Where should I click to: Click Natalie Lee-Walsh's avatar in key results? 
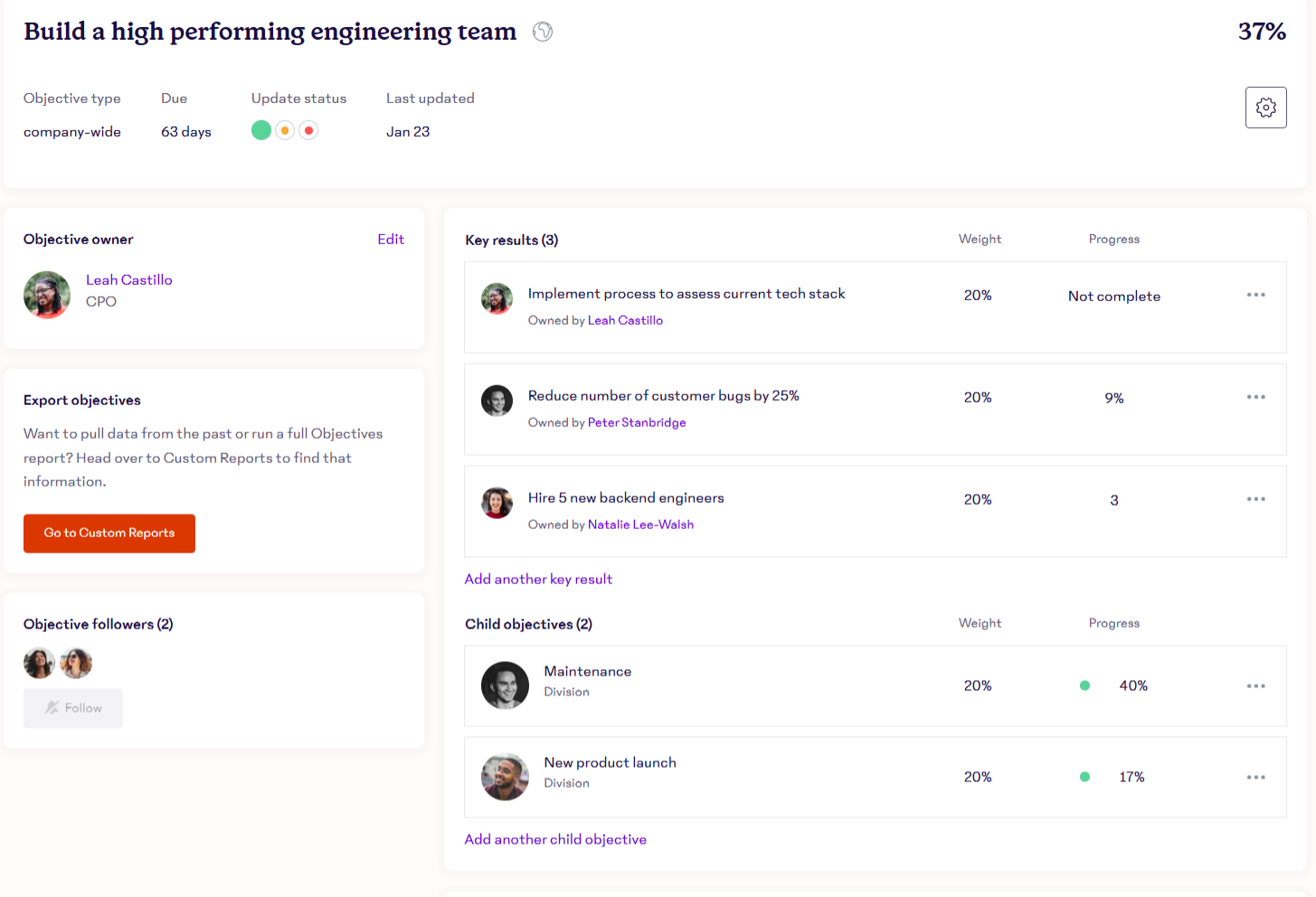pyautogui.click(x=497, y=503)
